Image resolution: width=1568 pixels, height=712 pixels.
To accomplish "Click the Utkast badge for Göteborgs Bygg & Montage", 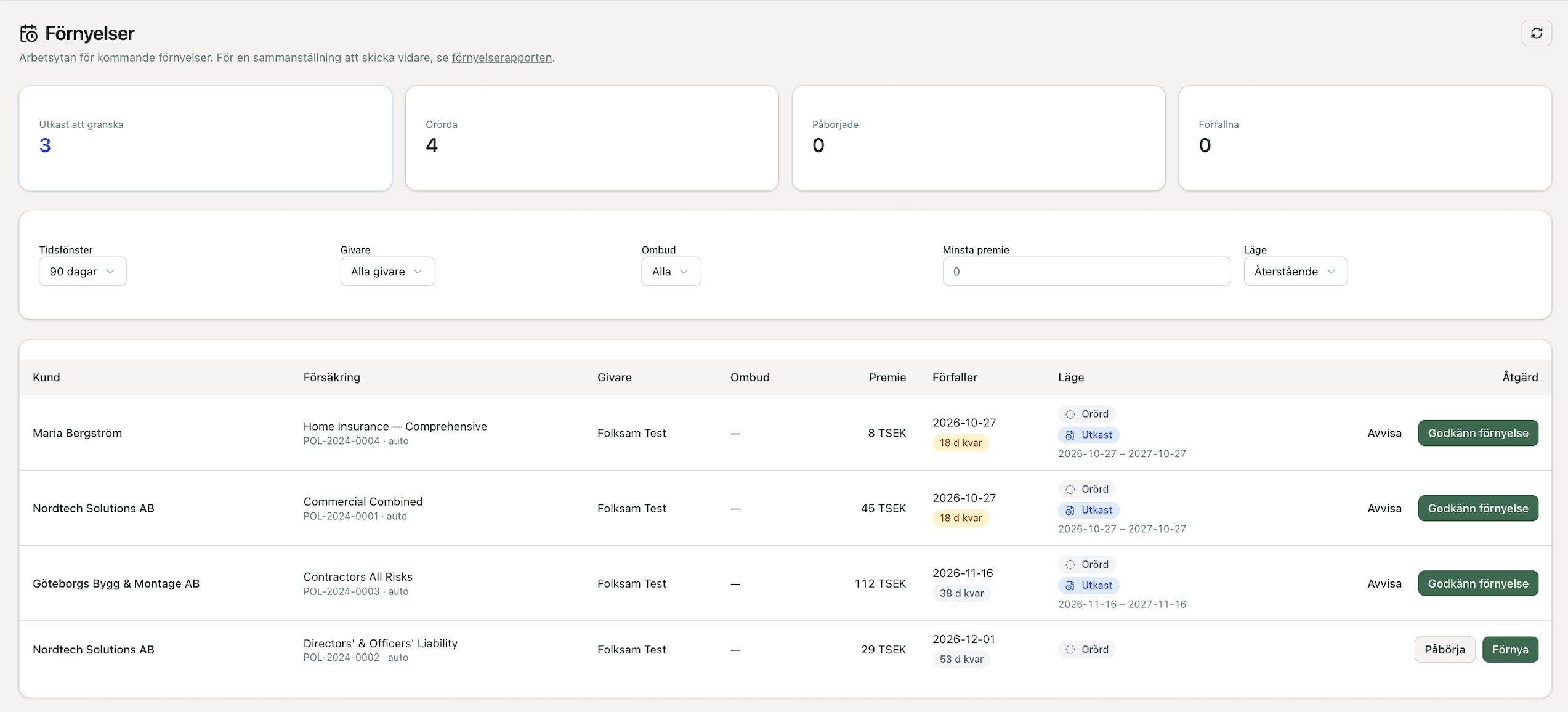I will 1088,585.
